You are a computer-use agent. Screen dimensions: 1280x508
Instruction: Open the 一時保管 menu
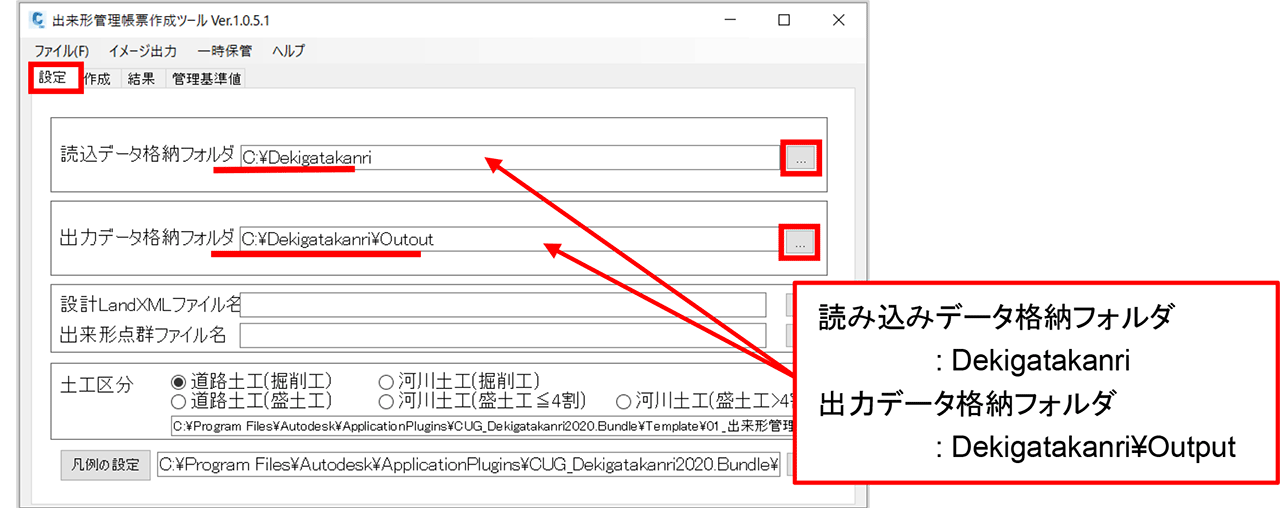pyautogui.click(x=225, y=51)
